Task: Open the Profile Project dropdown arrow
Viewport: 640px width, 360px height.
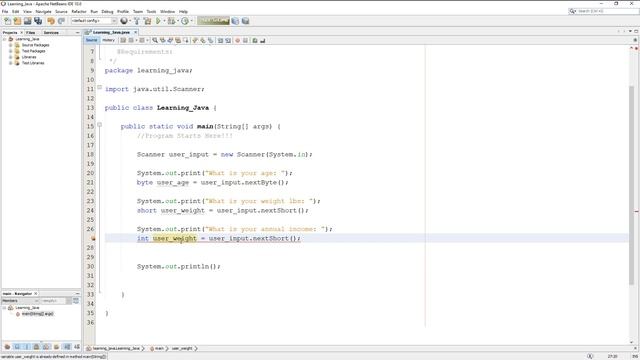Action: click(191, 21)
